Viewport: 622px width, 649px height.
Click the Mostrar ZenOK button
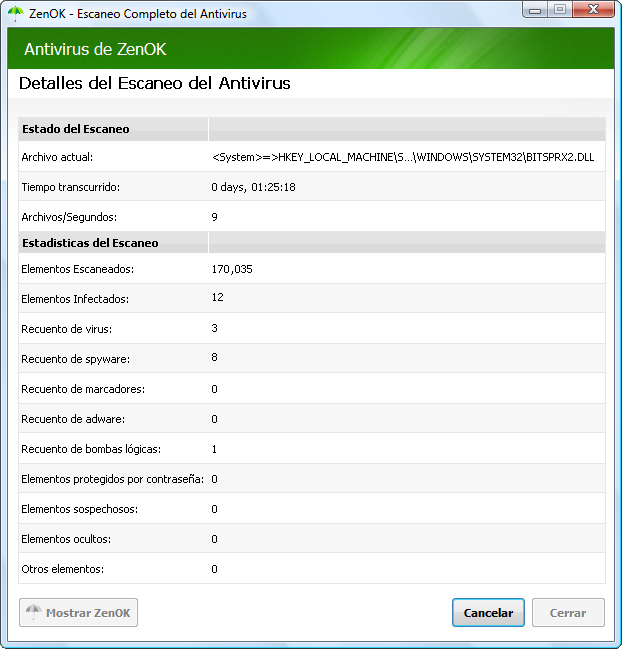78,613
